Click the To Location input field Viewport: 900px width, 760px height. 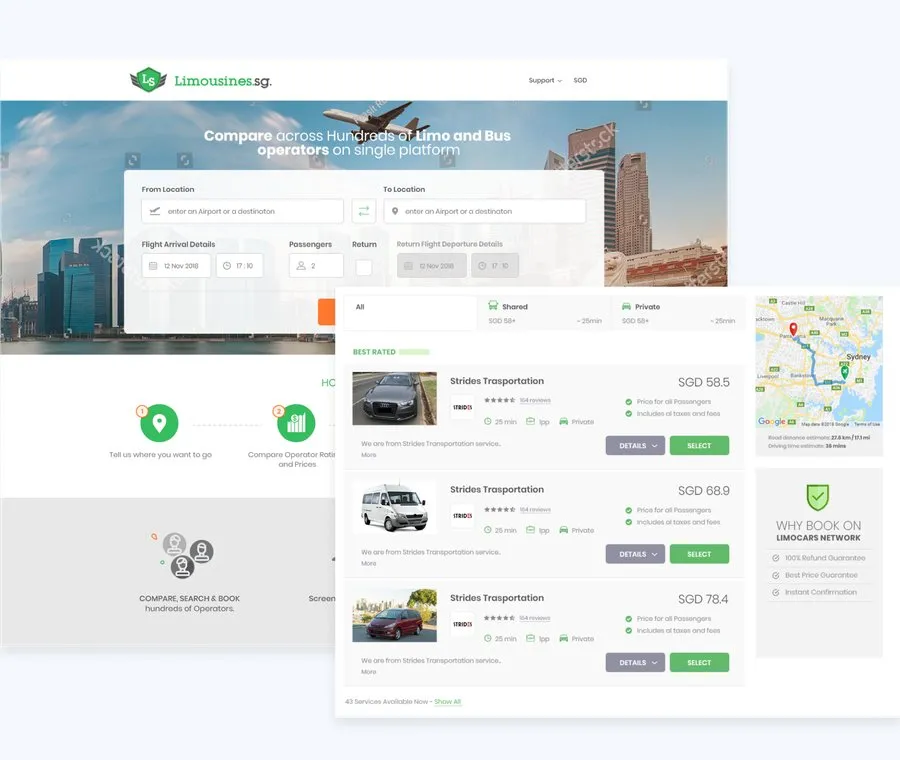[x=484, y=211]
